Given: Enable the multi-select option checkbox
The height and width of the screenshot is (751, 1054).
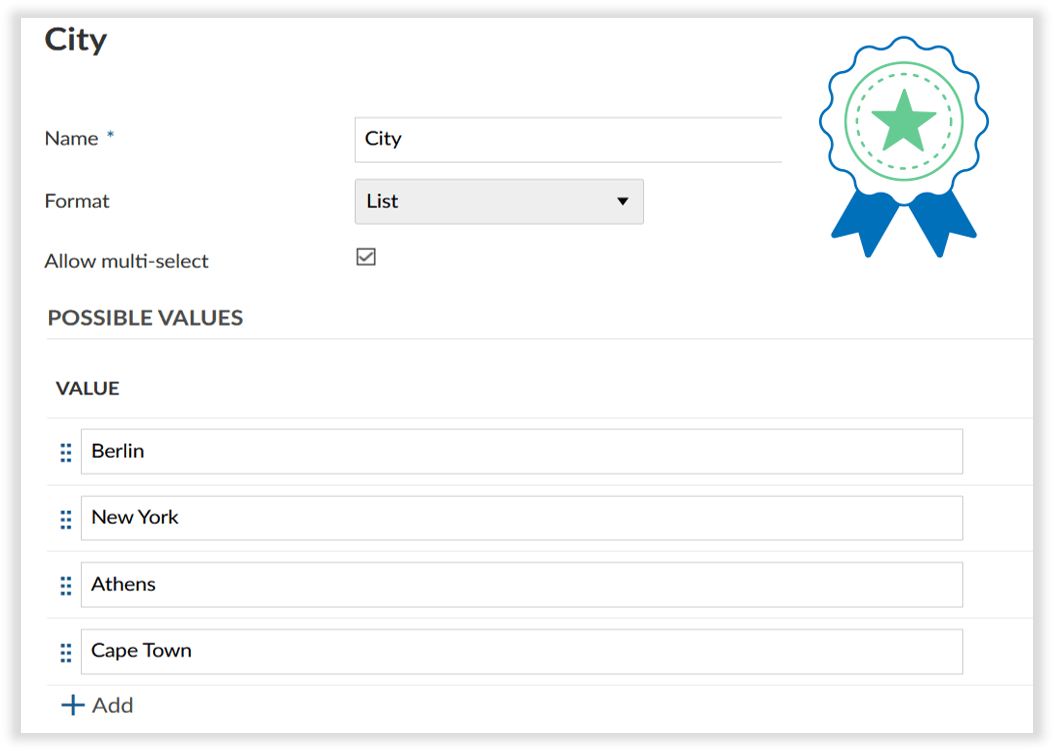Looking at the screenshot, I should pos(366,256).
